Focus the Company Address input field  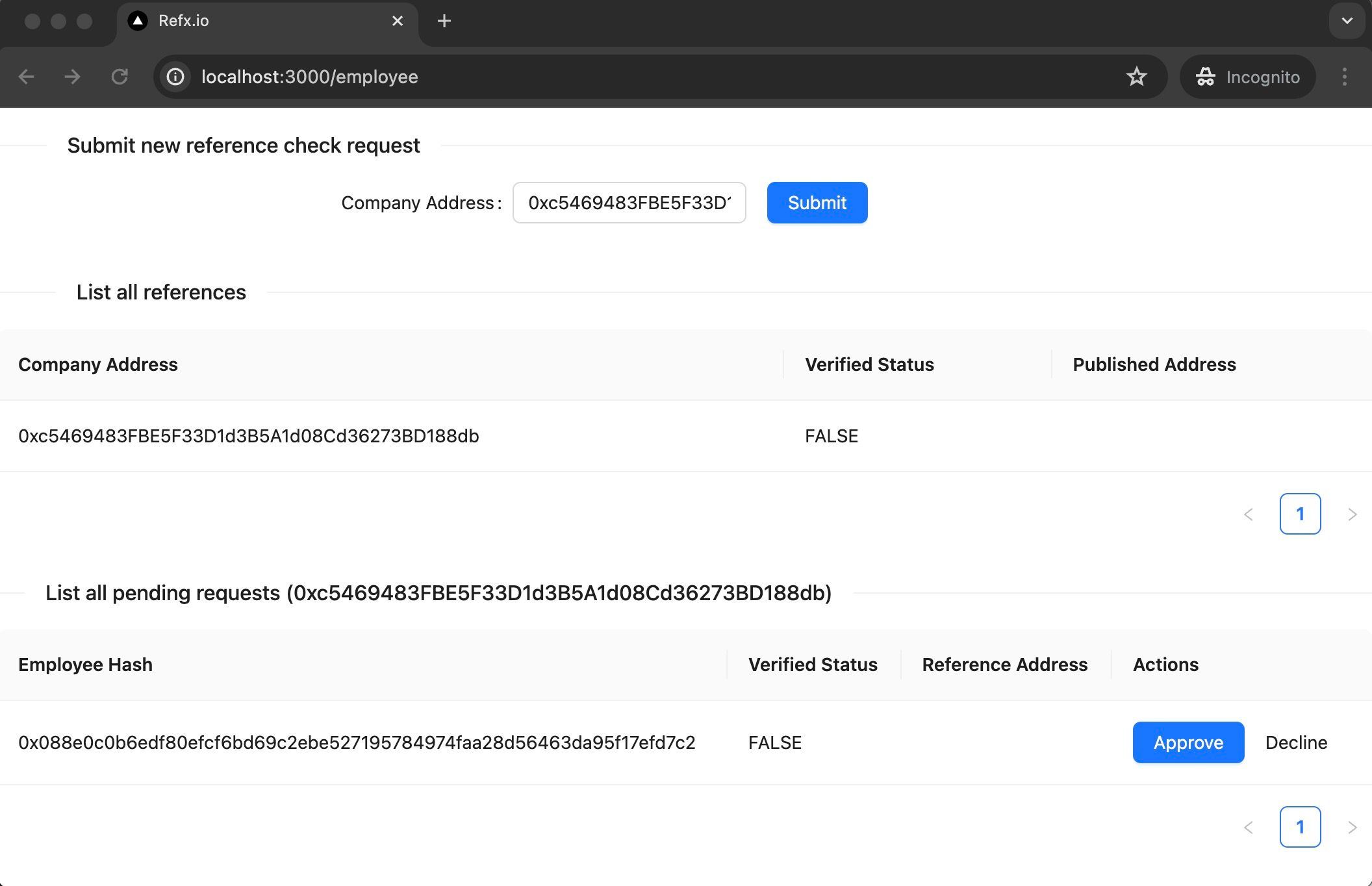click(629, 203)
